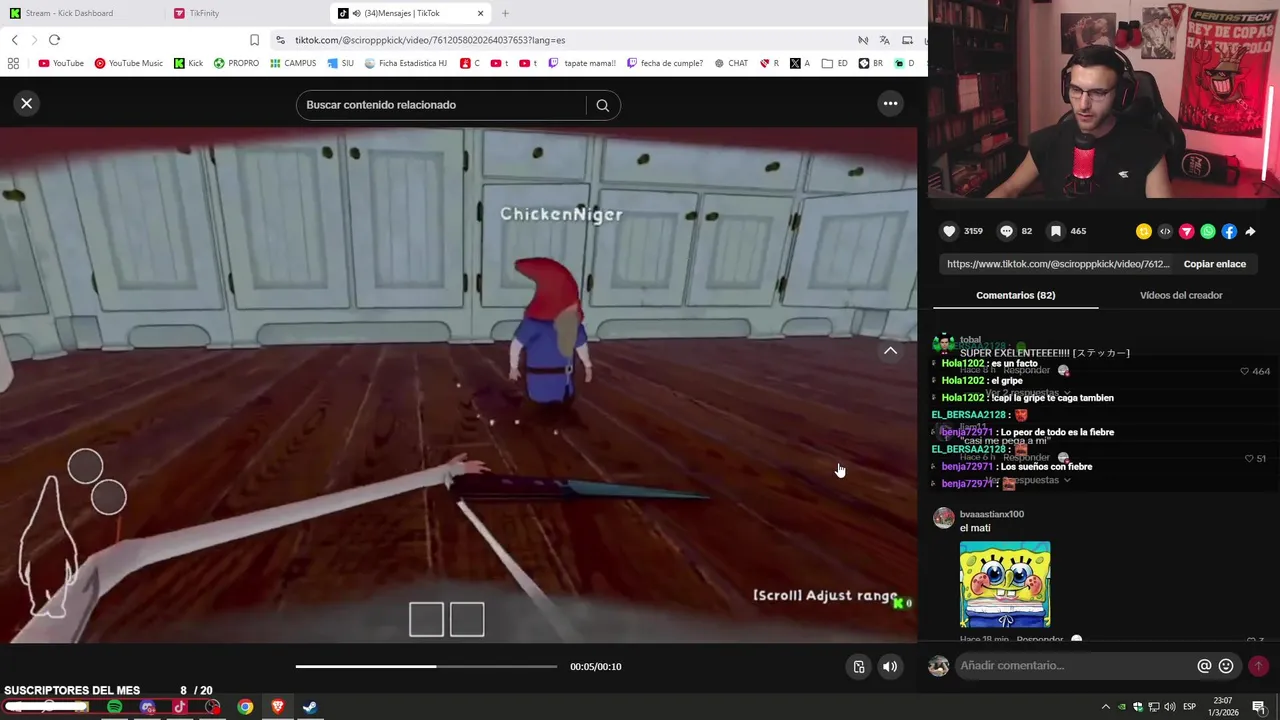Open the YouTube bookmark

click(61, 63)
